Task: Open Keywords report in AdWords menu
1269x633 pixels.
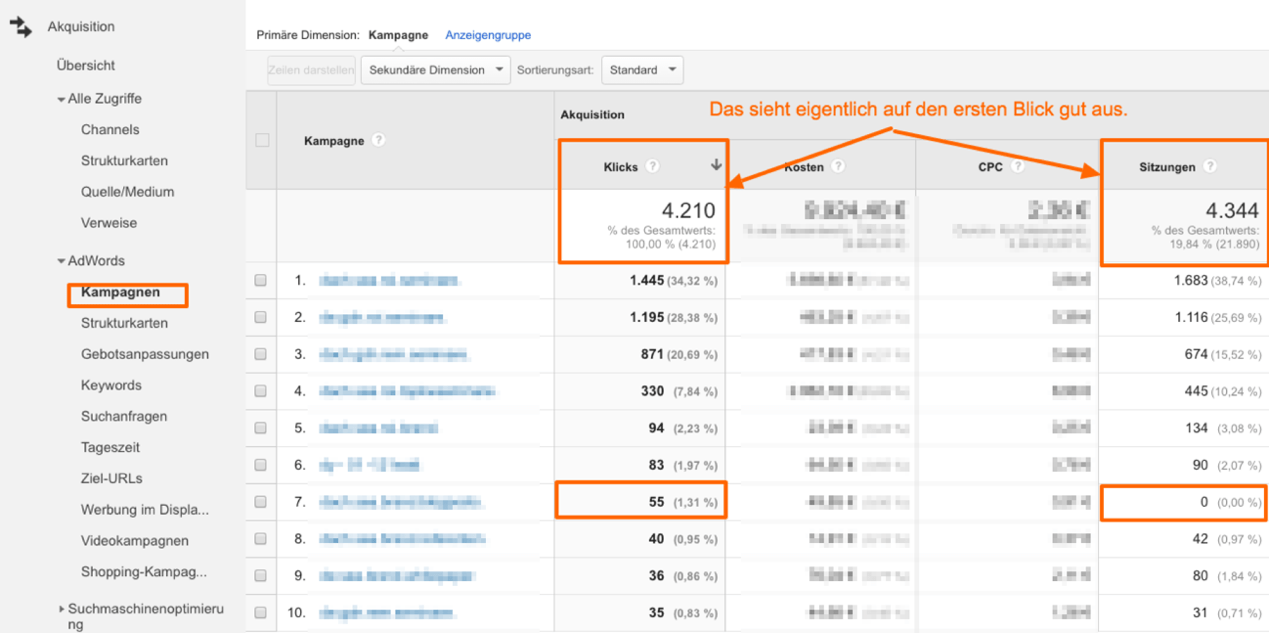Action: coord(111,385)
